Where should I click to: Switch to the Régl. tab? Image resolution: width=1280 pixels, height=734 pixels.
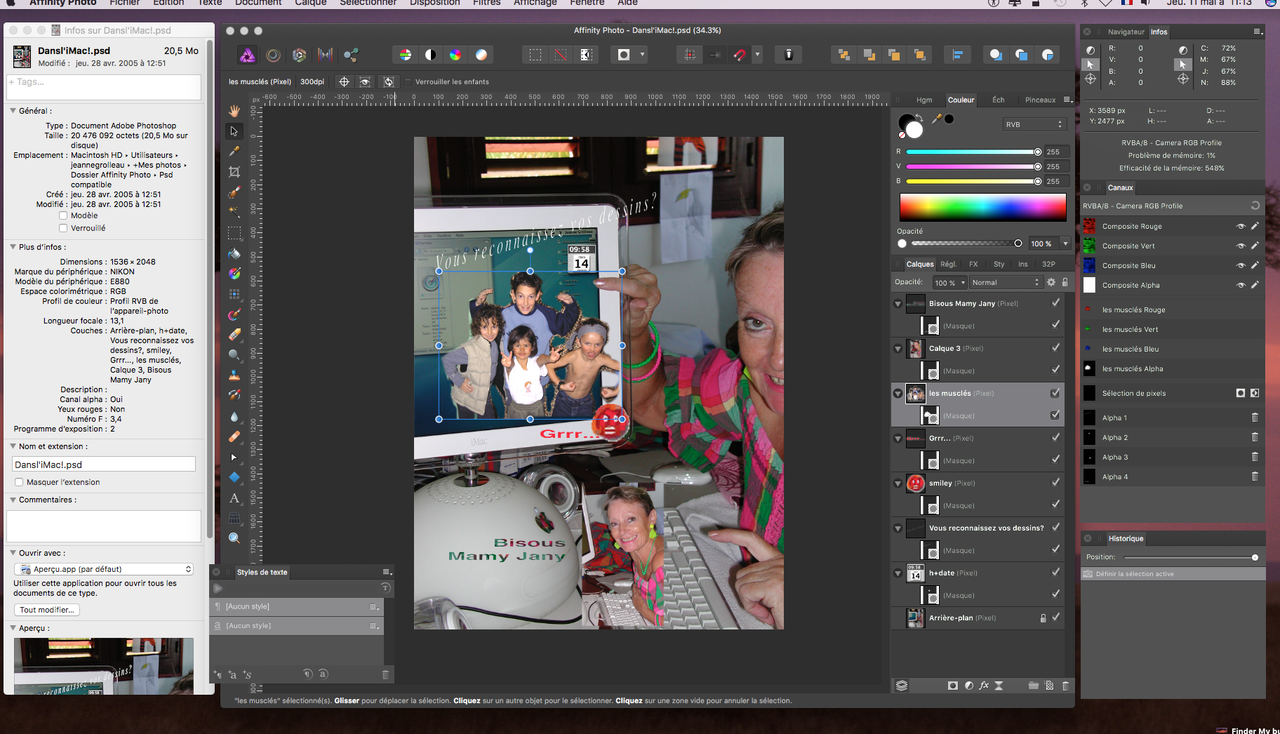point(948,264)
